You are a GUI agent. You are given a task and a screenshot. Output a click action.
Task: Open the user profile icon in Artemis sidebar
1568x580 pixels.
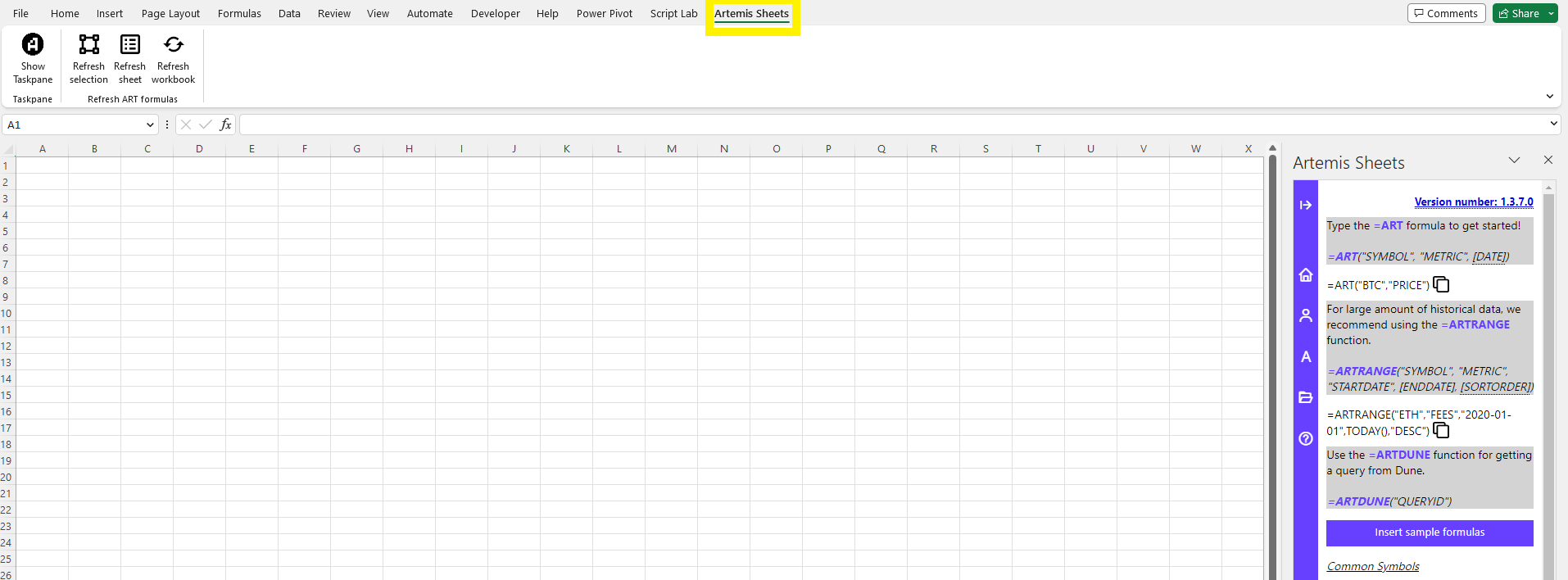point(1306,315)
